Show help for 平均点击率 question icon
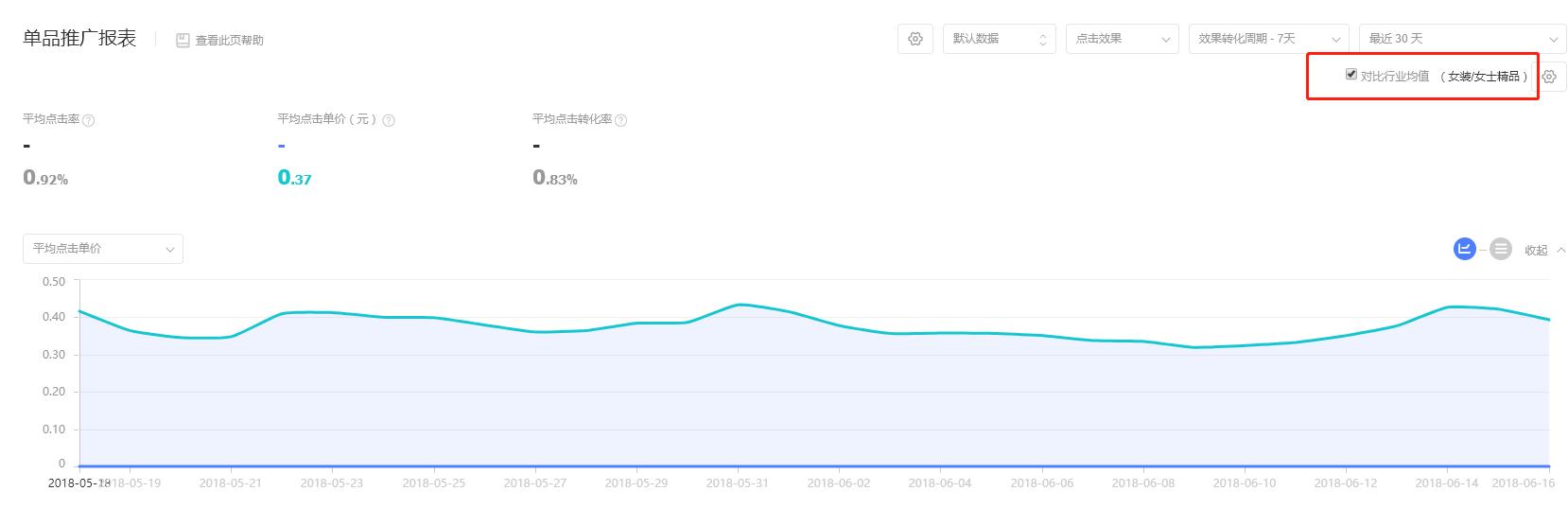The width and height of the screenshot is (1568, 526). (x=89, y=120)
